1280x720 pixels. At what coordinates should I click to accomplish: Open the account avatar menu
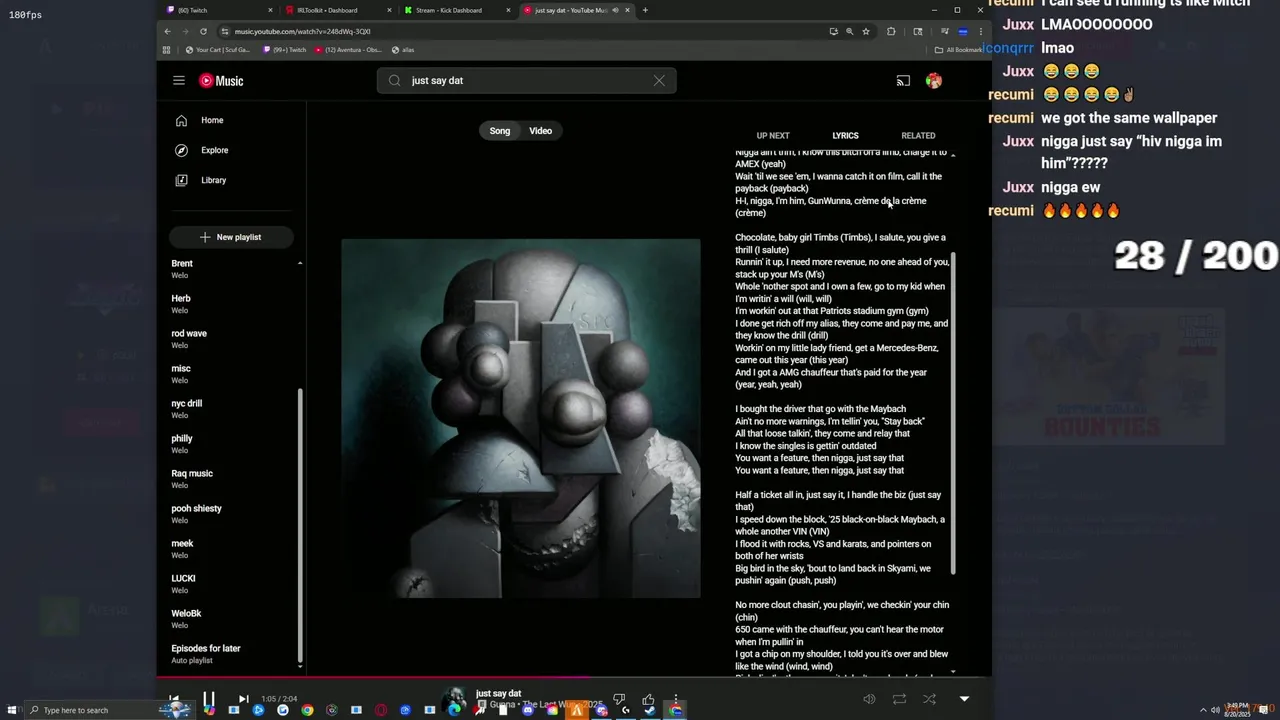coord(933,81)
